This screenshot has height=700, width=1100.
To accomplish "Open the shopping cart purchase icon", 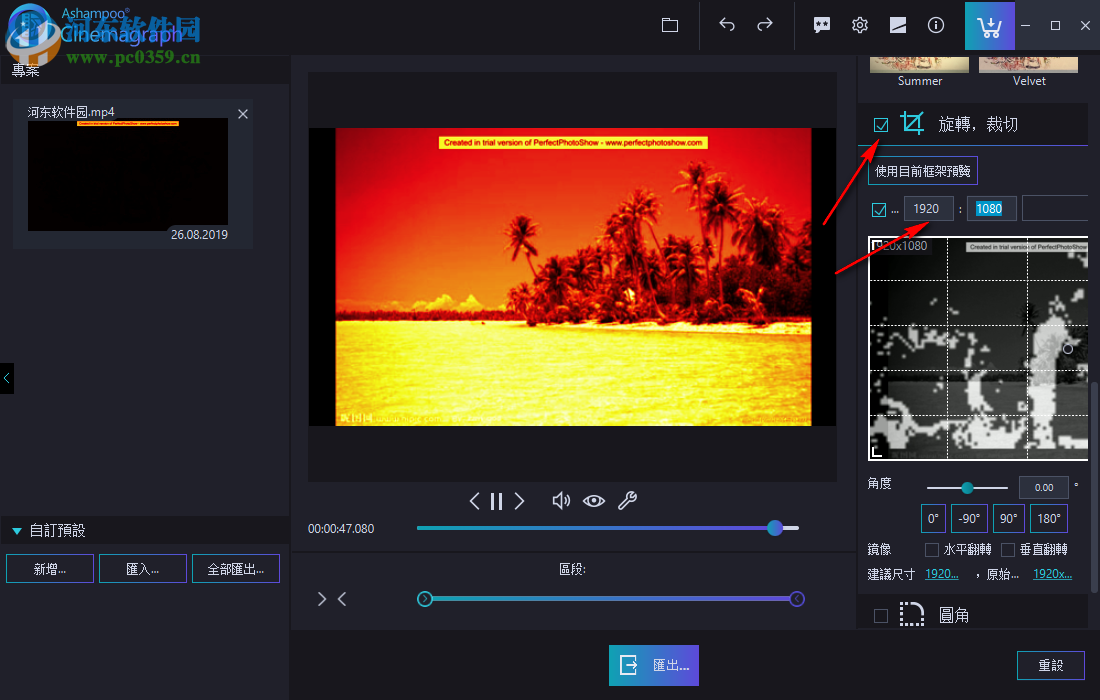I will coord(989,26).
